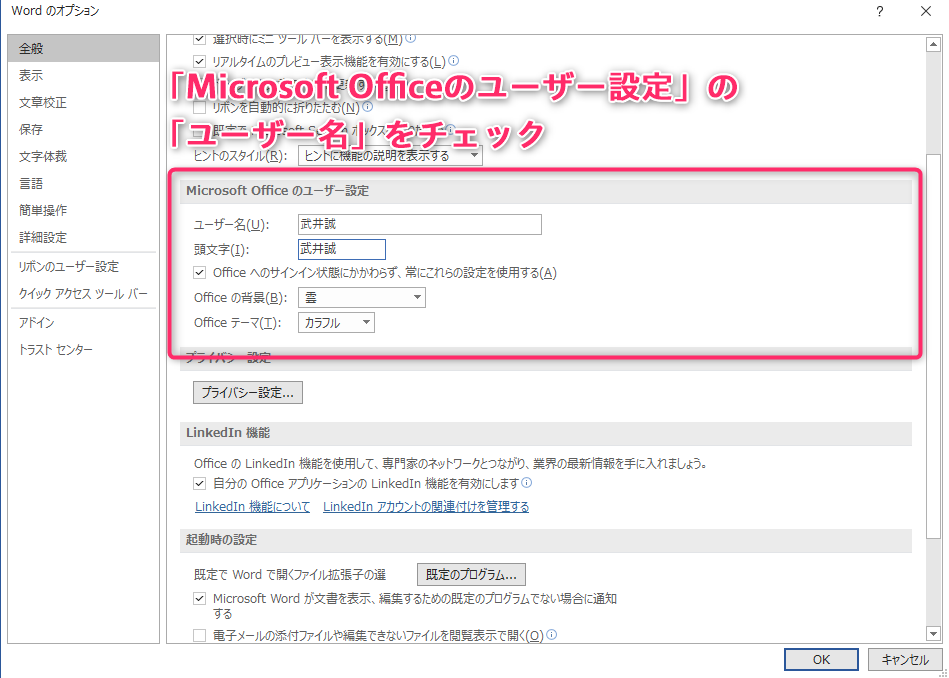This screenshot has width=949, height=678.
Task: Select 簡単操作 in the sidebar
Action: 84,210
